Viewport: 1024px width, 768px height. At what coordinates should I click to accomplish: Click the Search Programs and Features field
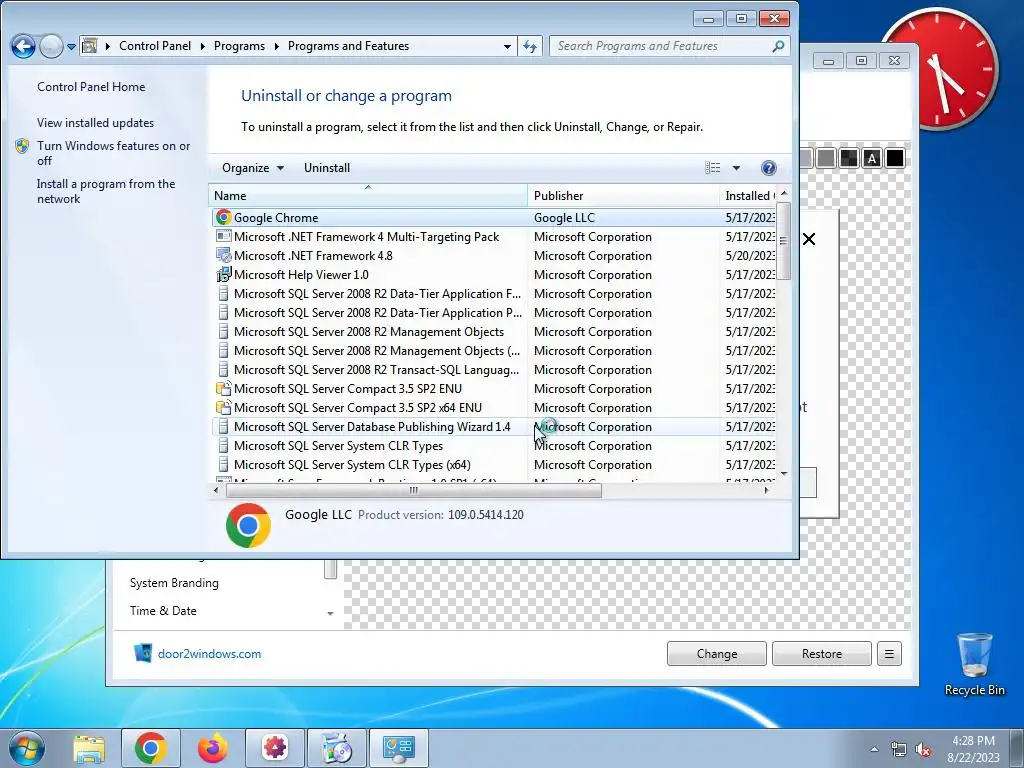(669, 46)
